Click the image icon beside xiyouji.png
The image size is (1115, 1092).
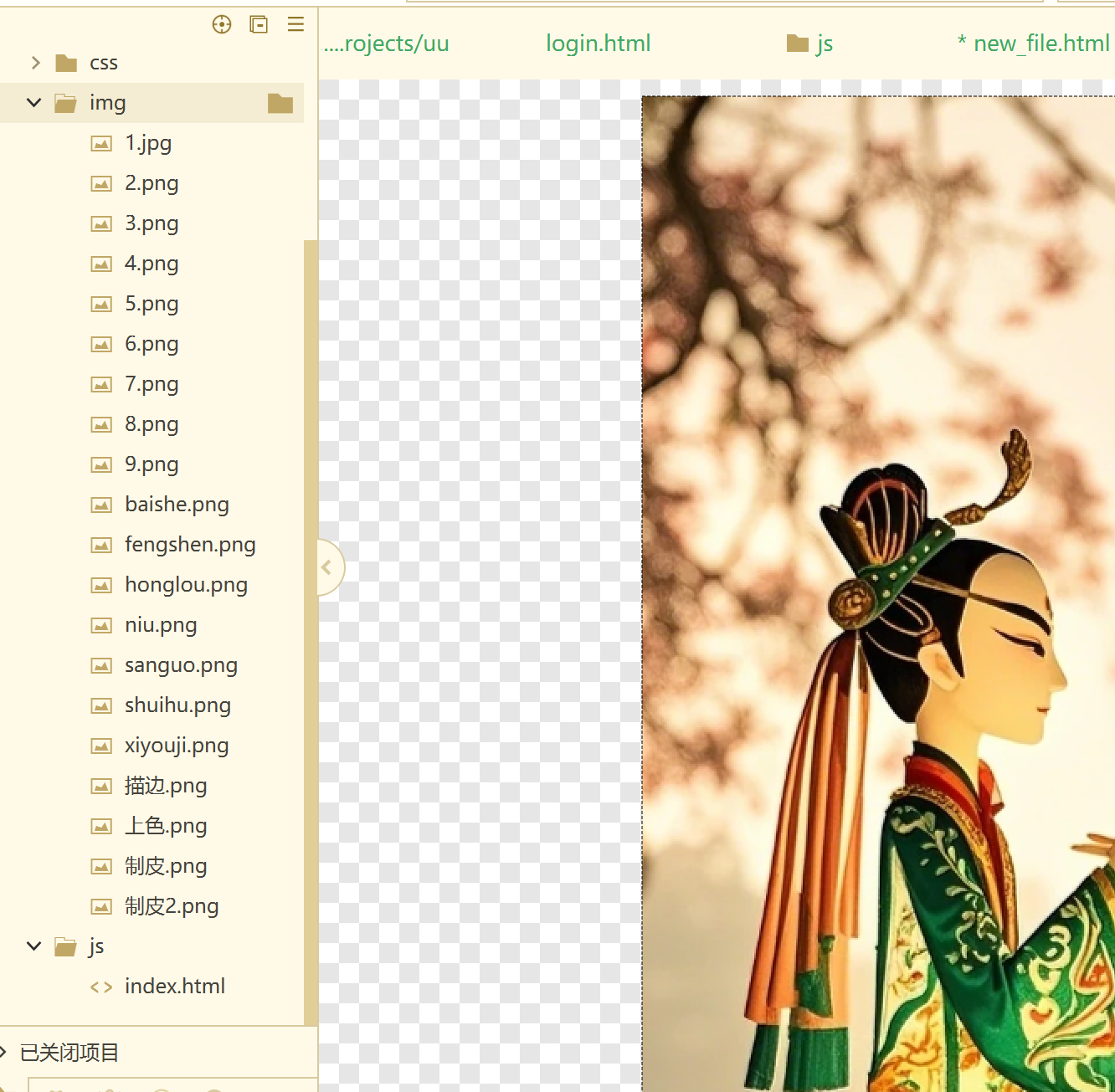coord(101,746)
